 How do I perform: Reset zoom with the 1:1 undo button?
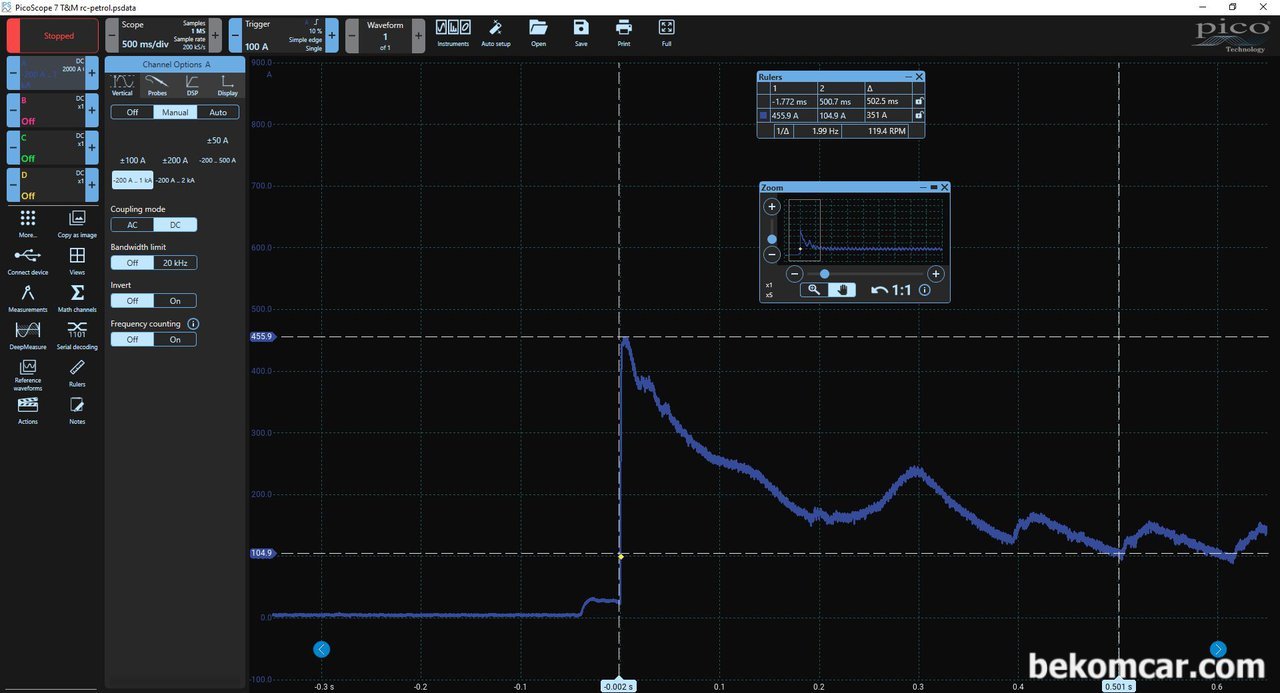coord(891,290)
